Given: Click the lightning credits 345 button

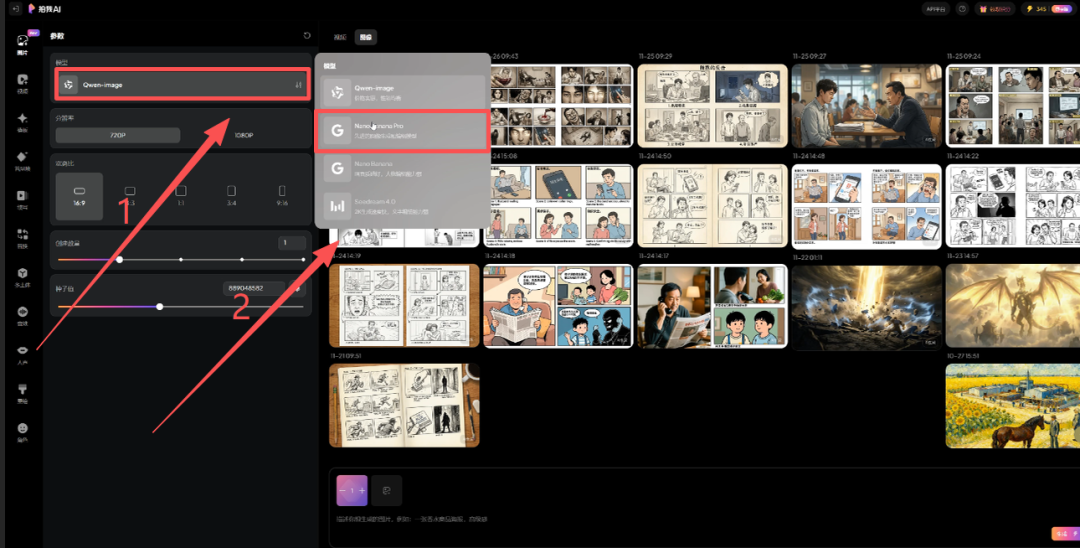Looking at the screenshot, I should [x=1028, y=9].
